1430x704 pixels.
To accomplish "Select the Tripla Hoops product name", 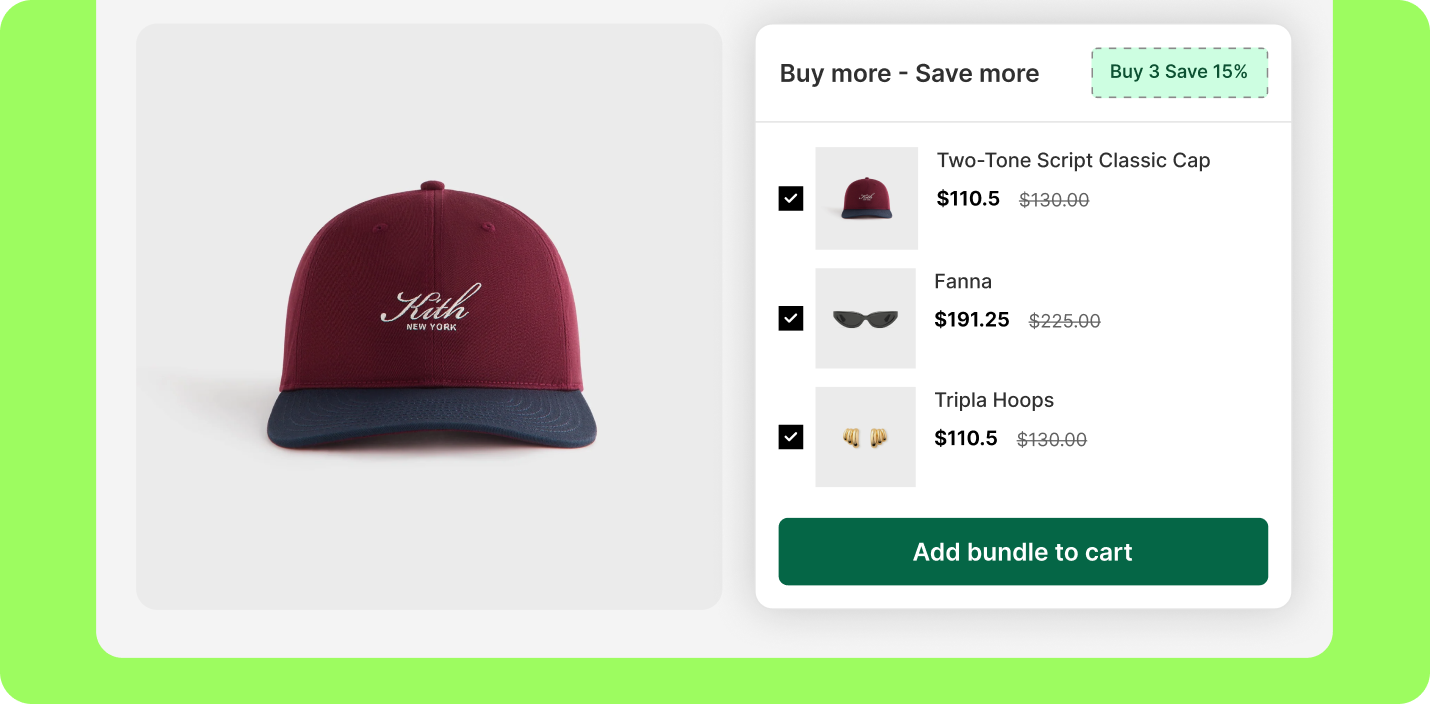I will [x=994, y=400].
